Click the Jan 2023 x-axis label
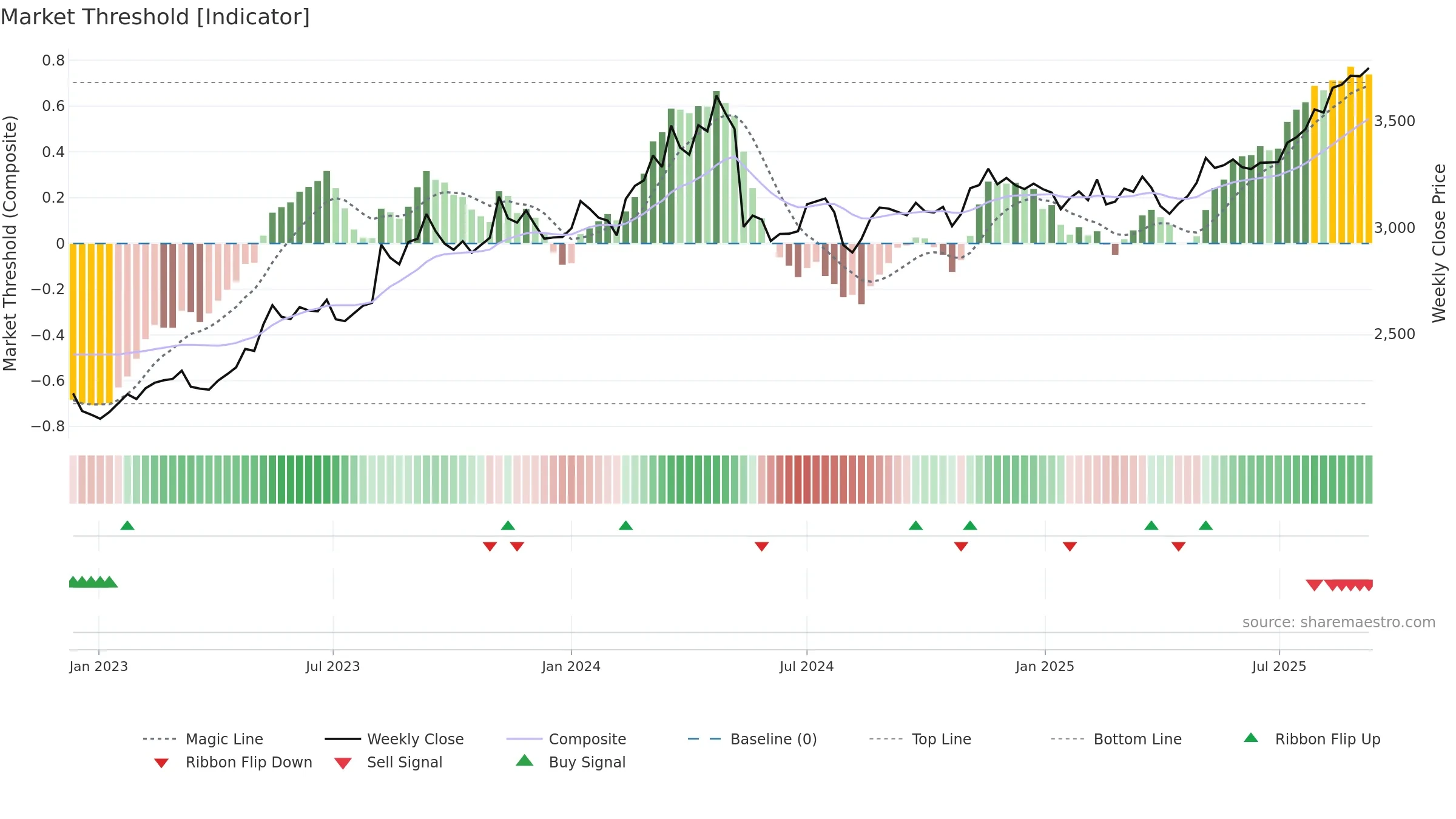This screenshot has width=1456, height=819. (x=99, y=667)
